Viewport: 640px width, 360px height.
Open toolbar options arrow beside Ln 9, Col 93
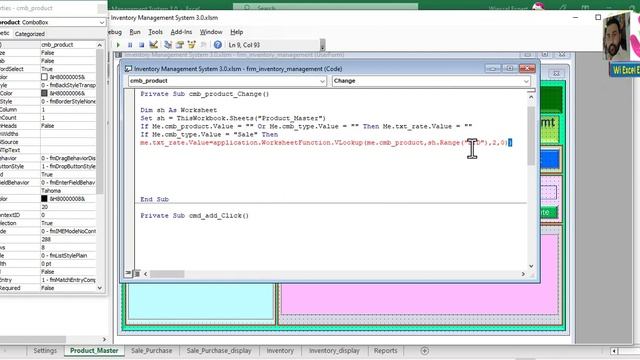coord(322,45)
